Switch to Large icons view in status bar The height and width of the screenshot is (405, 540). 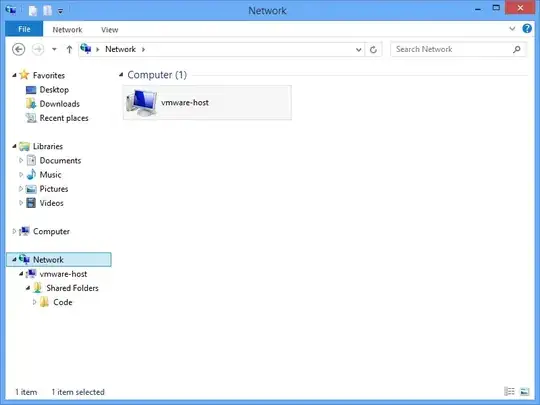pyautogui.click(x=525, y=392)
